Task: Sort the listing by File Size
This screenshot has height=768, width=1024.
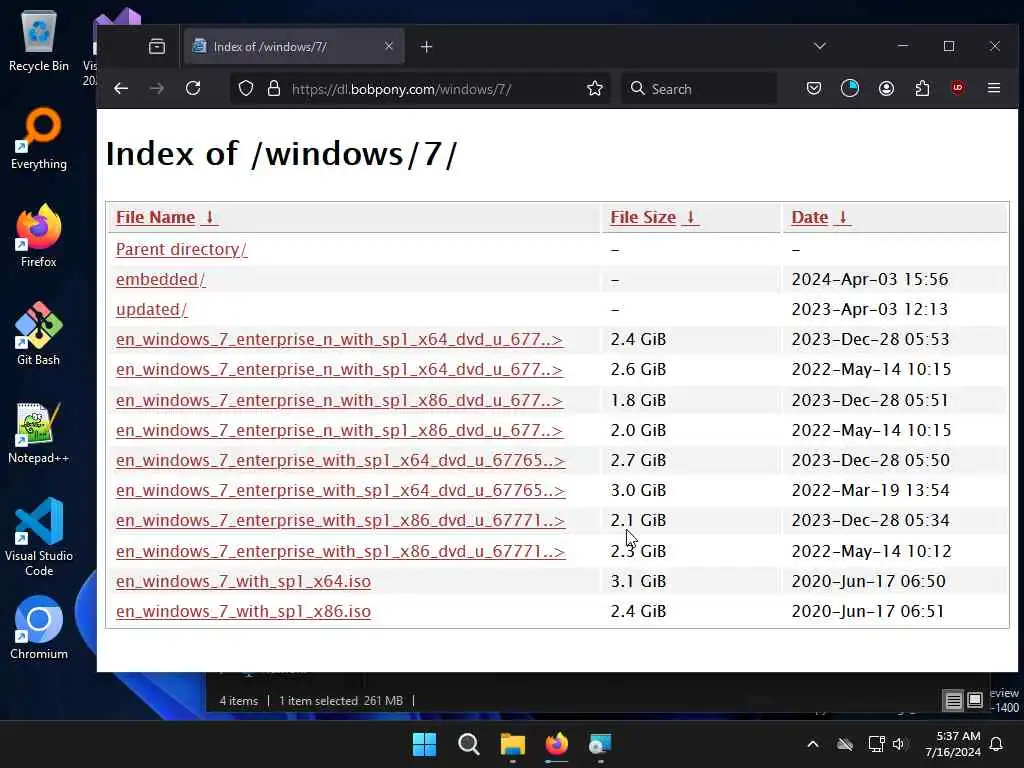Action: coord(654,217)
